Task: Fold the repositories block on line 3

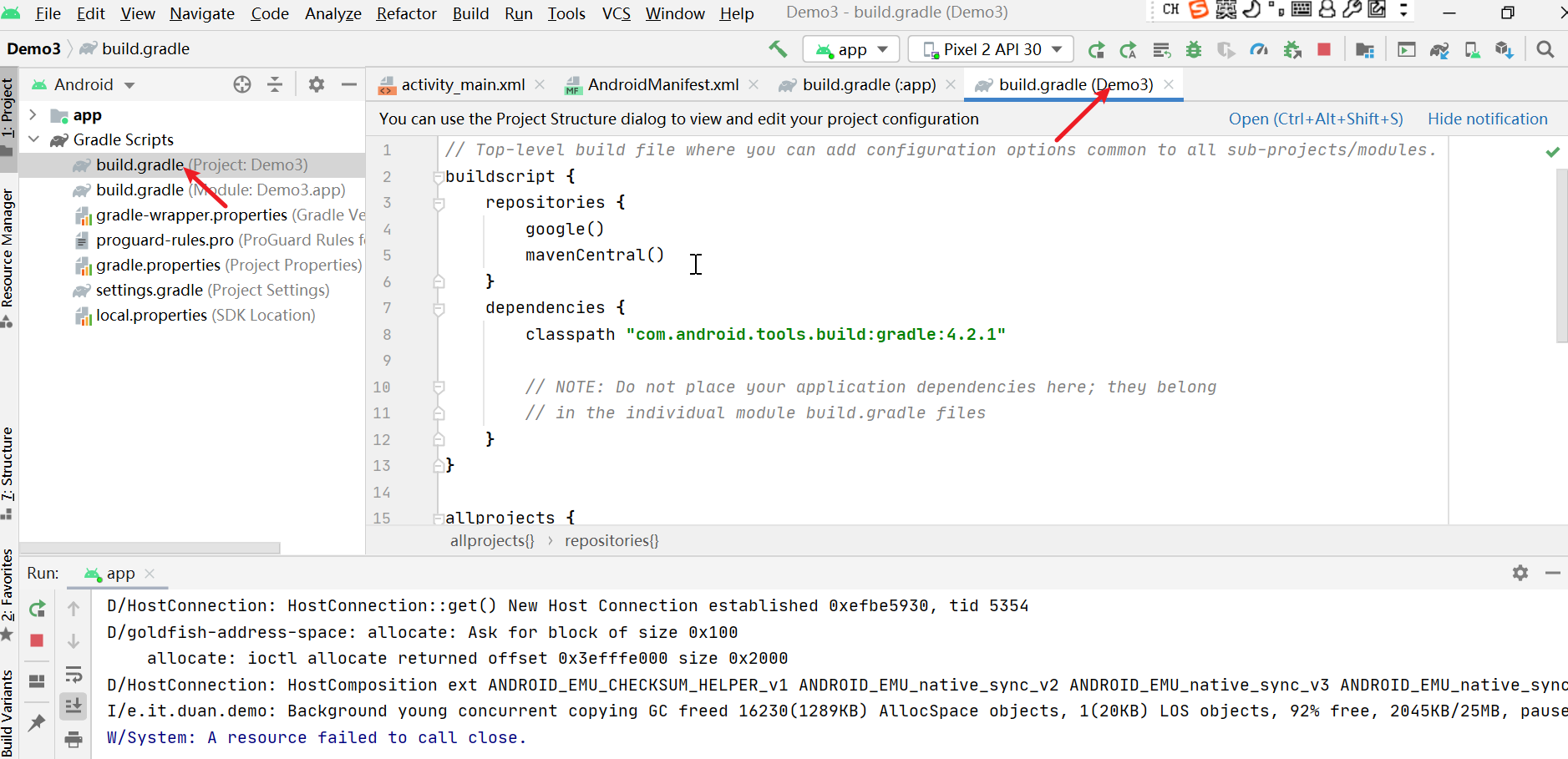Action: click(438, 204)
